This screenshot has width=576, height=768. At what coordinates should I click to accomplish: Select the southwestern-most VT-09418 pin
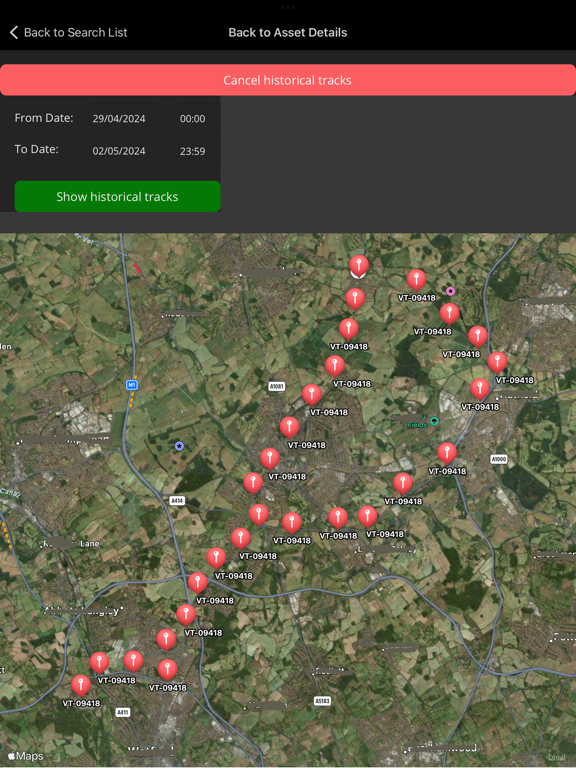click(81, 686)
